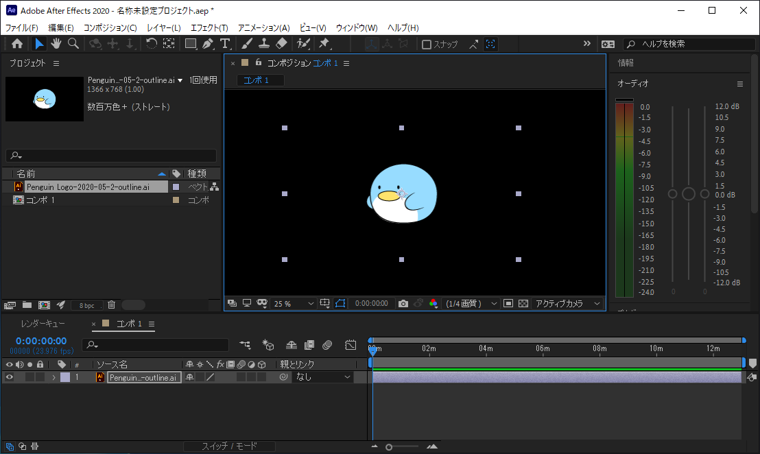
Task: Select the Rectangle shape tool
Action: click(x=190, y=44)
